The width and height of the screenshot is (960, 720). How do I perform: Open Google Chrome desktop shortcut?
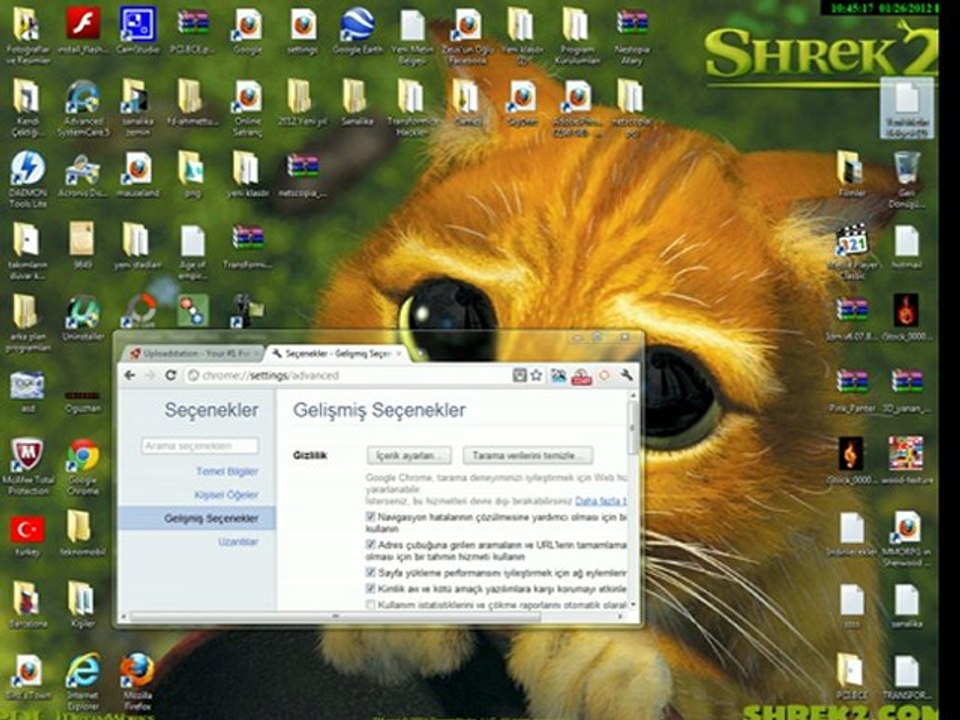(83, 467)
